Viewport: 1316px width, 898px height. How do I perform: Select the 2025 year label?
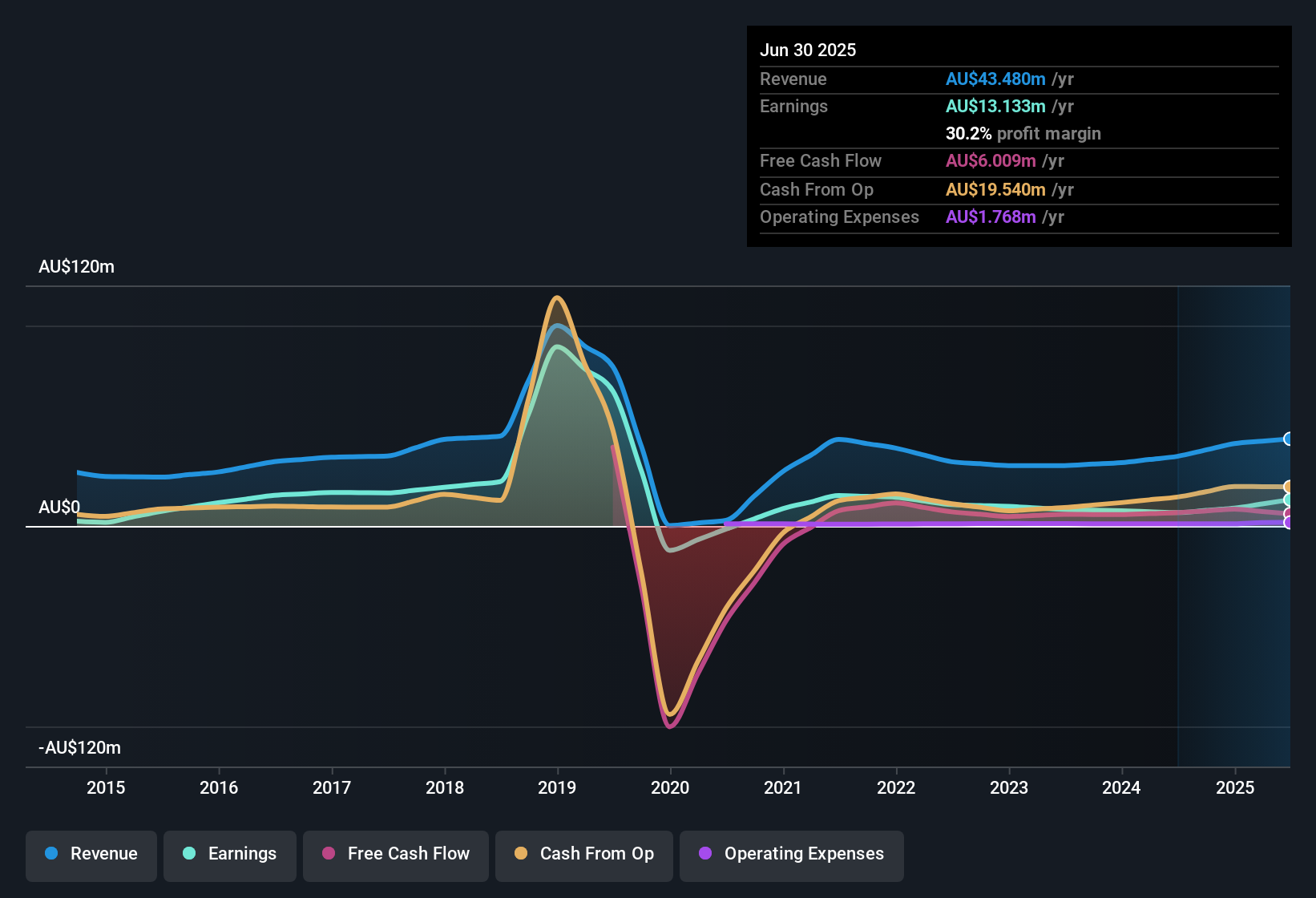(1235, 788)
